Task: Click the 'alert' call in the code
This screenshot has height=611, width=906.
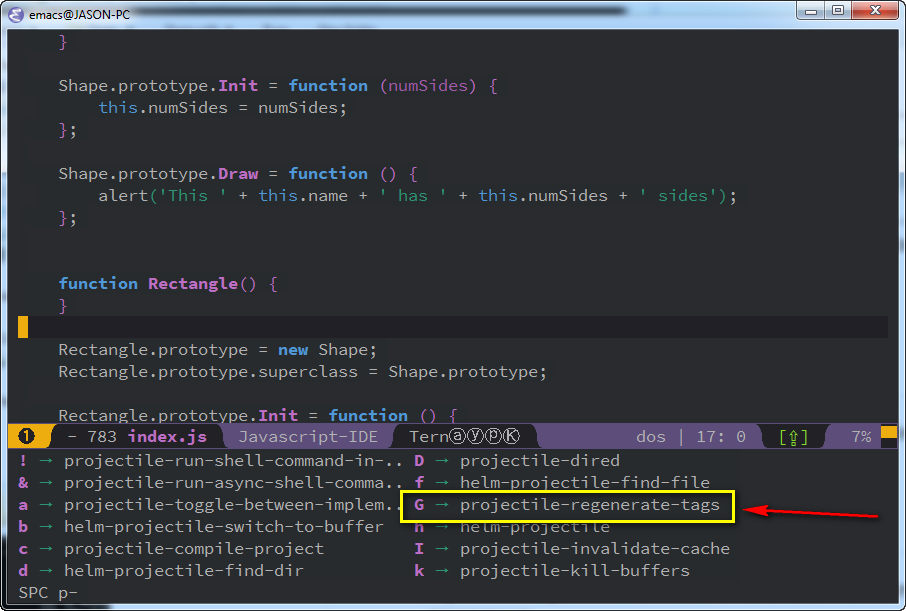Action: click(x=123, y=195)
